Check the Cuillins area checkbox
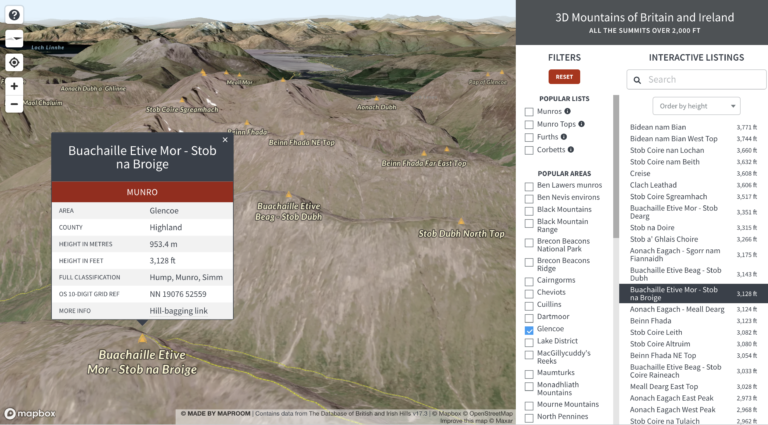Screen dimensions: 768x425 (x=529, y=306)
